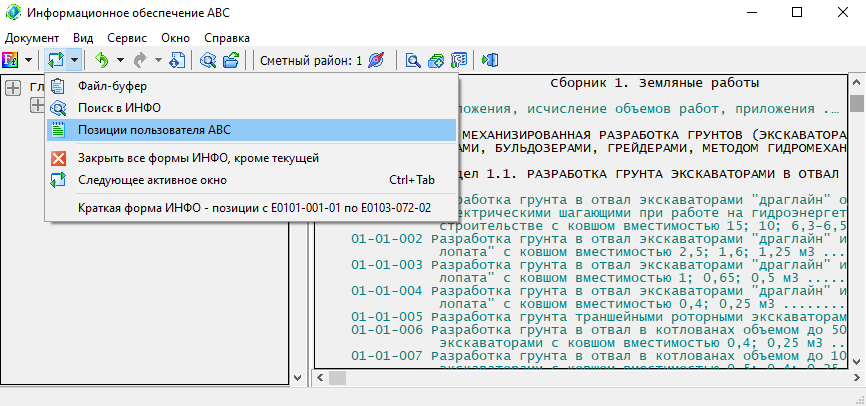Choose Поиск в ИНФО menu entry
The image size is (866, 406).
pos(251,108)
